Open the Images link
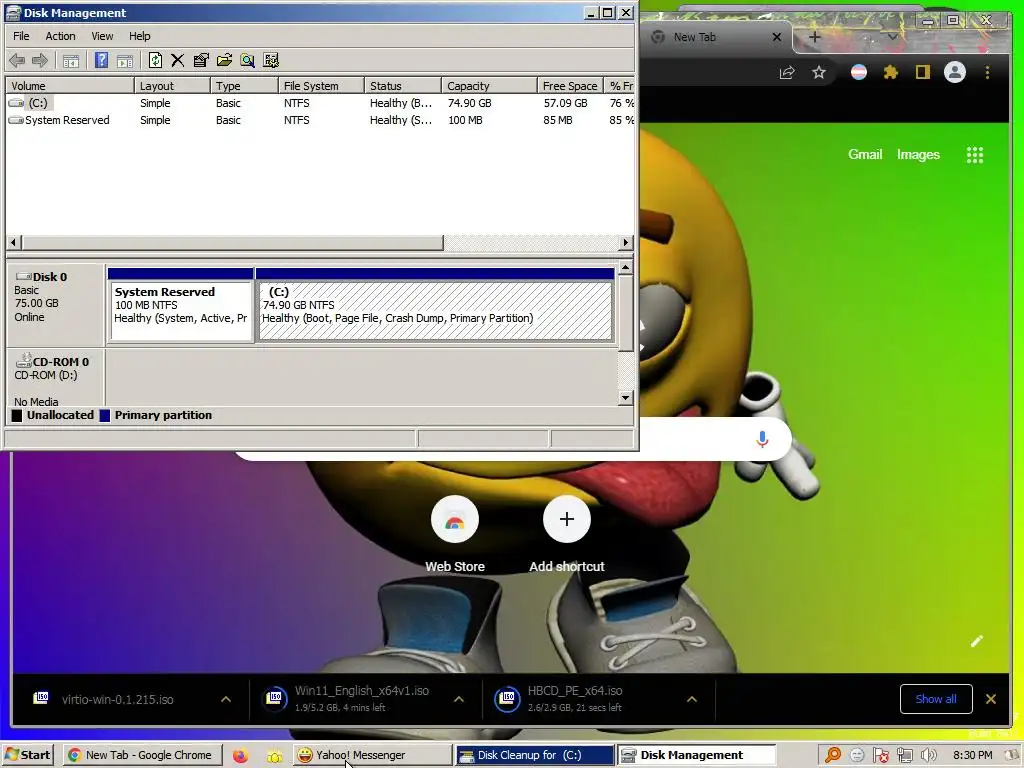Image resolution: width=1024 pixels, height=768 pixels. click(x=918, y=155)
